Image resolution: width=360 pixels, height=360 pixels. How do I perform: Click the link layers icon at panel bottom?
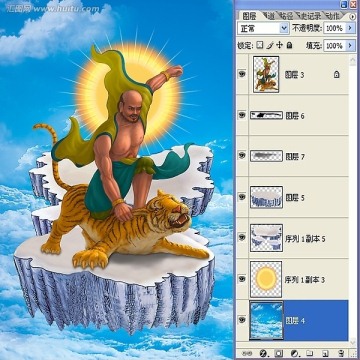click(x=245, y=353)
